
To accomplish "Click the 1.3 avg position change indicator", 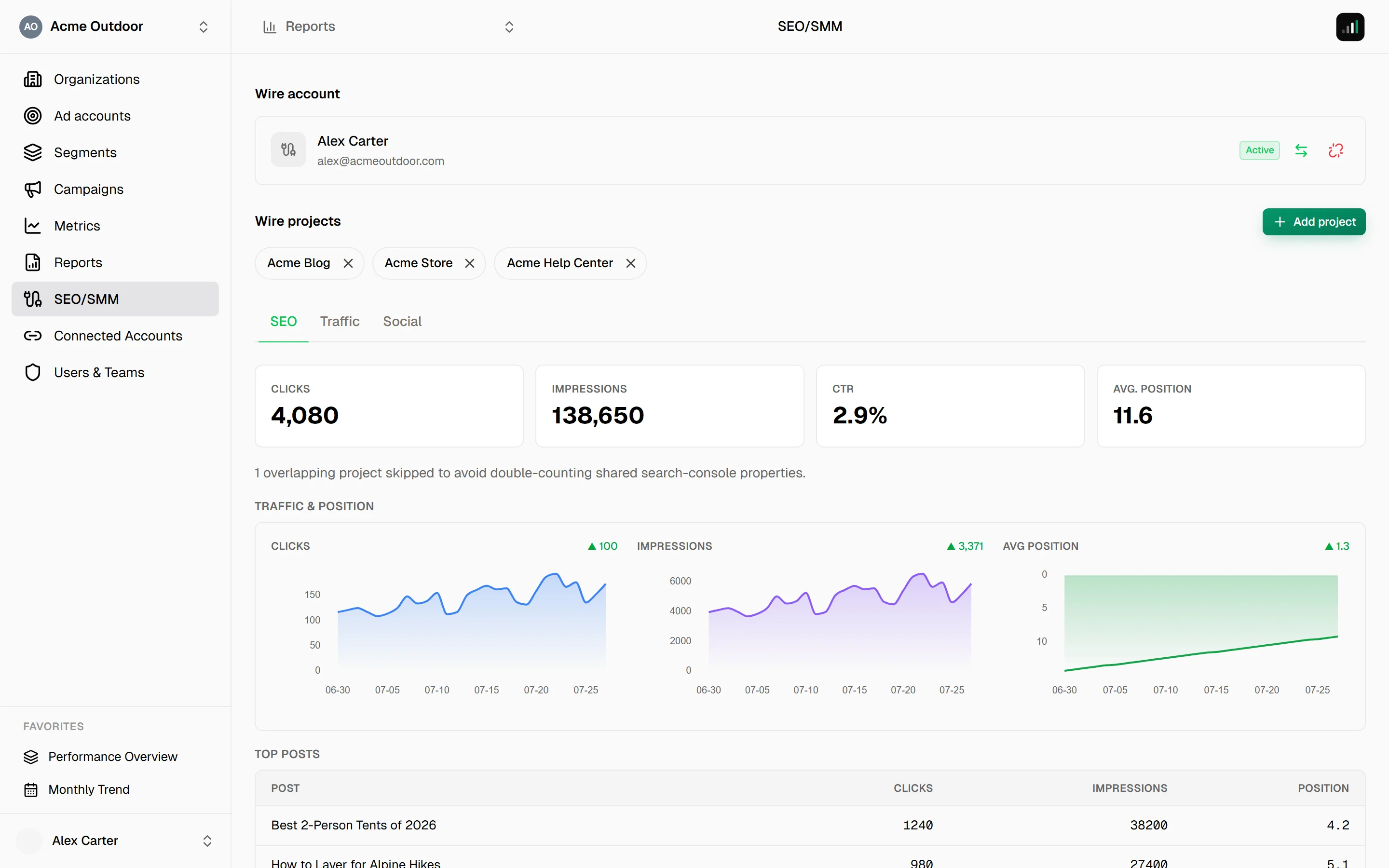I will pyautogui.click(x=1337, y=546).
